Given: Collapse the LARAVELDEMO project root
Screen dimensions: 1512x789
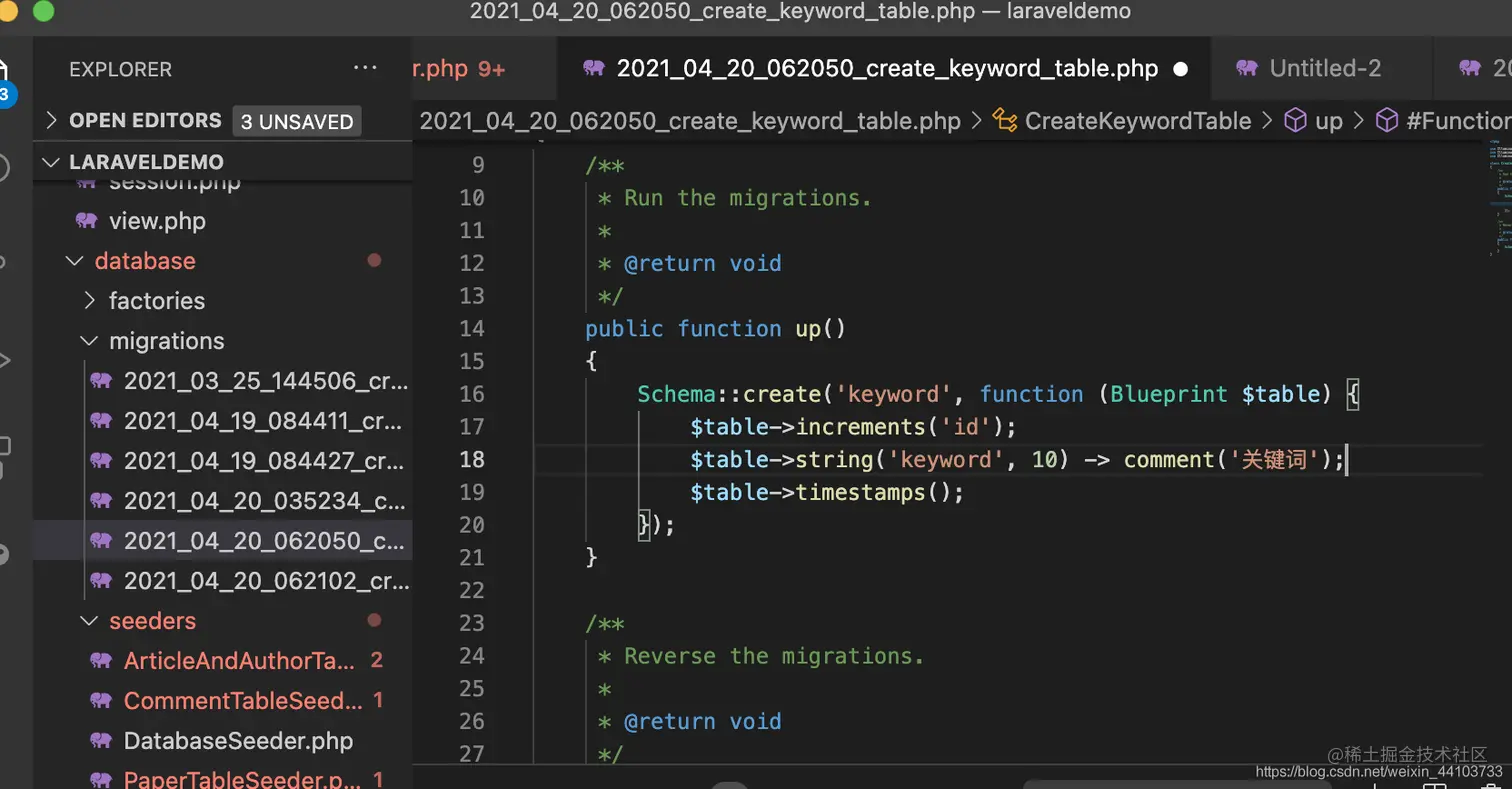Looking at the screenshot, I should (x=52, y=162).
